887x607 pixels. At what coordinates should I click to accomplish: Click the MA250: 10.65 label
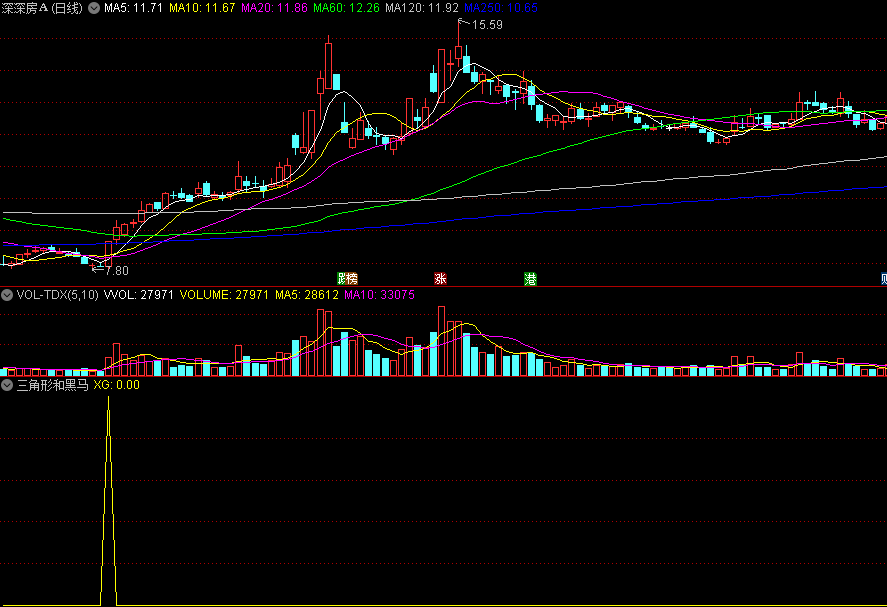click(x=501, y=8)
